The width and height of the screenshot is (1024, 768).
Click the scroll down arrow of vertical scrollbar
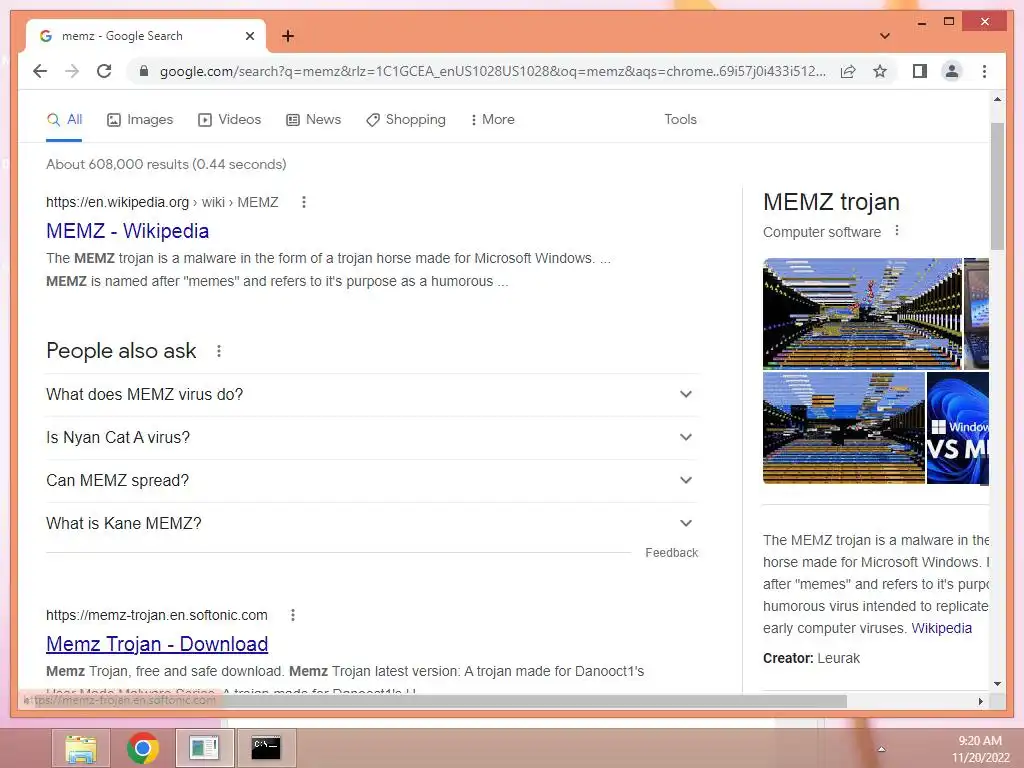click(997, 684)
